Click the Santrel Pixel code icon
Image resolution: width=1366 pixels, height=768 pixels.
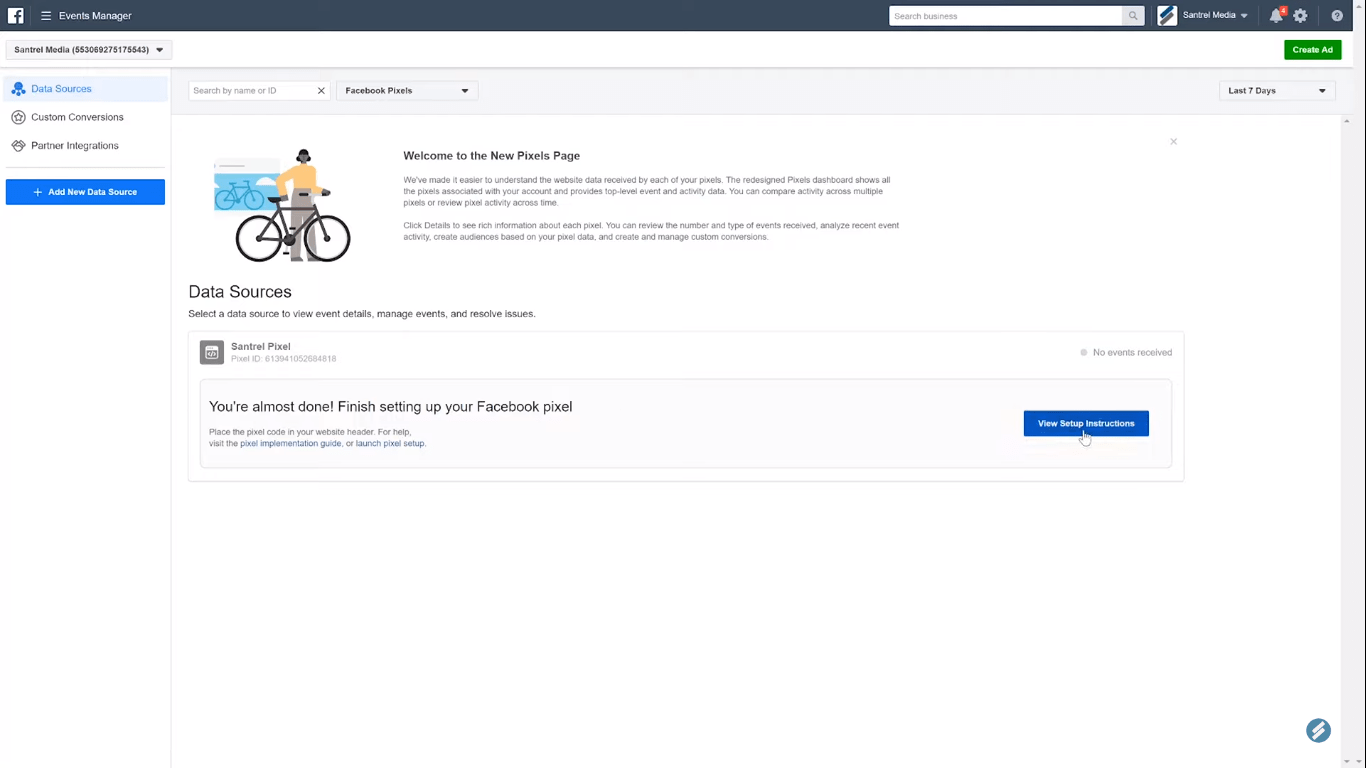point(212,352)
